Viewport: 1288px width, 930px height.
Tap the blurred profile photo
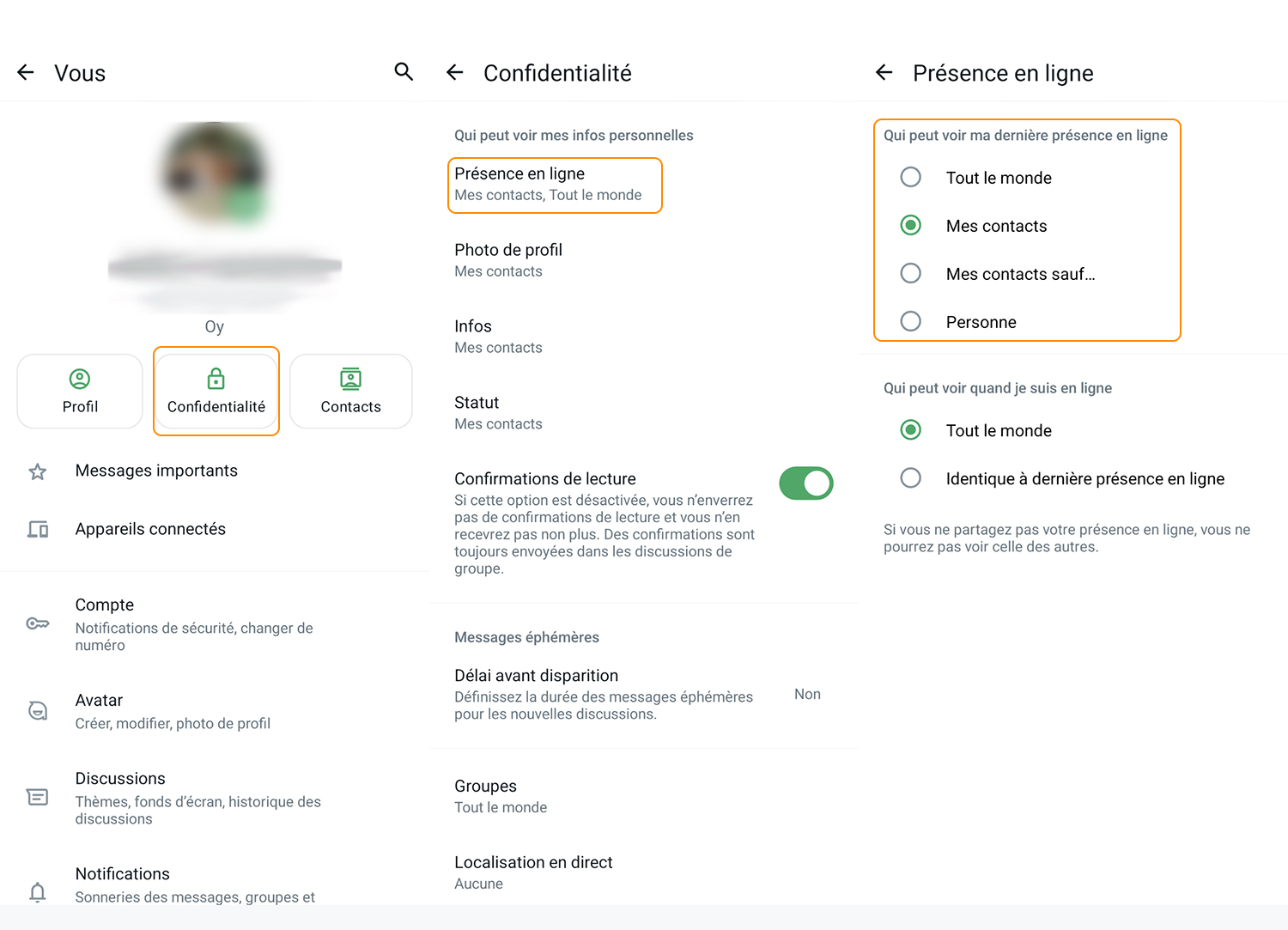(x=215, y=173)
